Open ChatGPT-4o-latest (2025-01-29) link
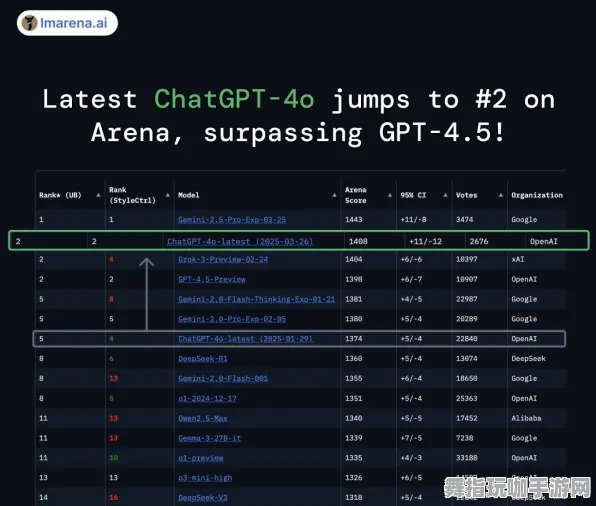596x506 pixels. coord(245,339)
